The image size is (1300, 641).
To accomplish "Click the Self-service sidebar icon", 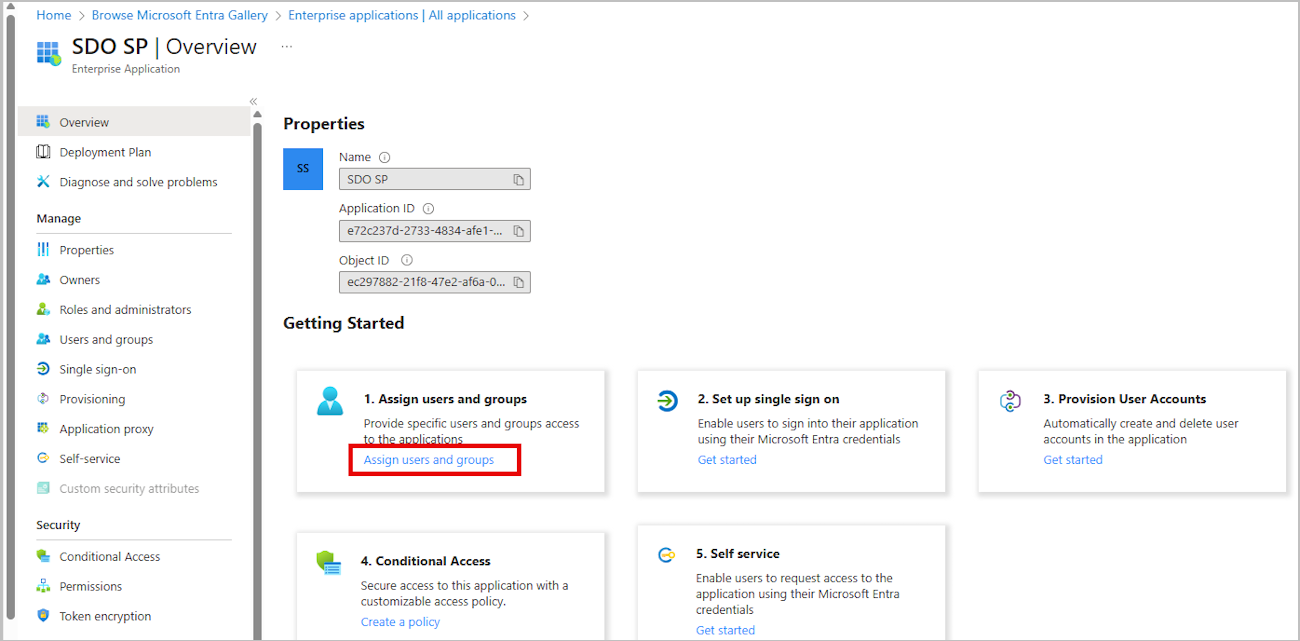I will pos(43,459).
